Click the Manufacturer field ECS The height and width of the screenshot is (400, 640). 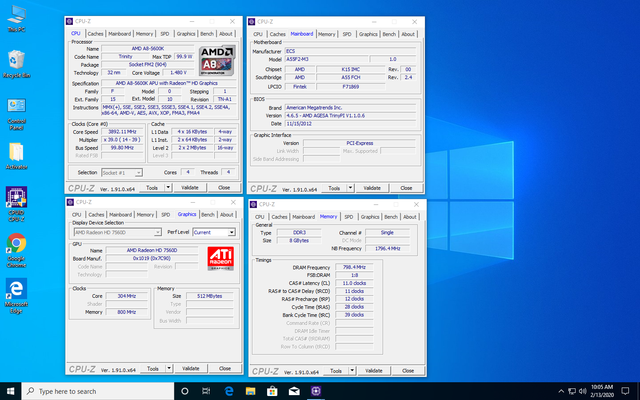click(x=350, y=51)
